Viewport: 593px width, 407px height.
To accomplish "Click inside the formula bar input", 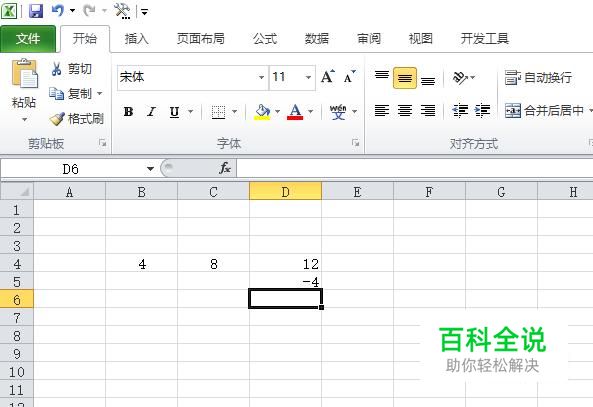I will 414,168.
